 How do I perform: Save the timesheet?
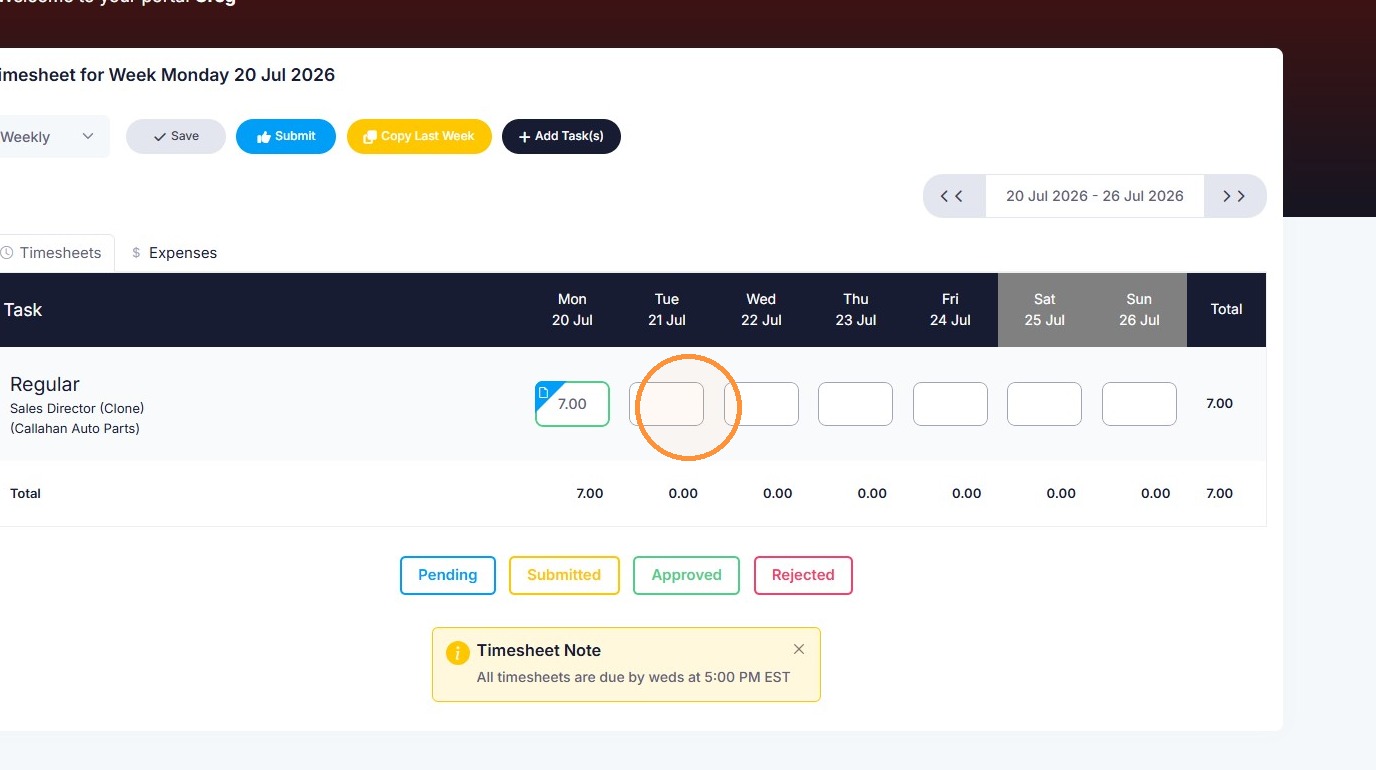[176, 136]
